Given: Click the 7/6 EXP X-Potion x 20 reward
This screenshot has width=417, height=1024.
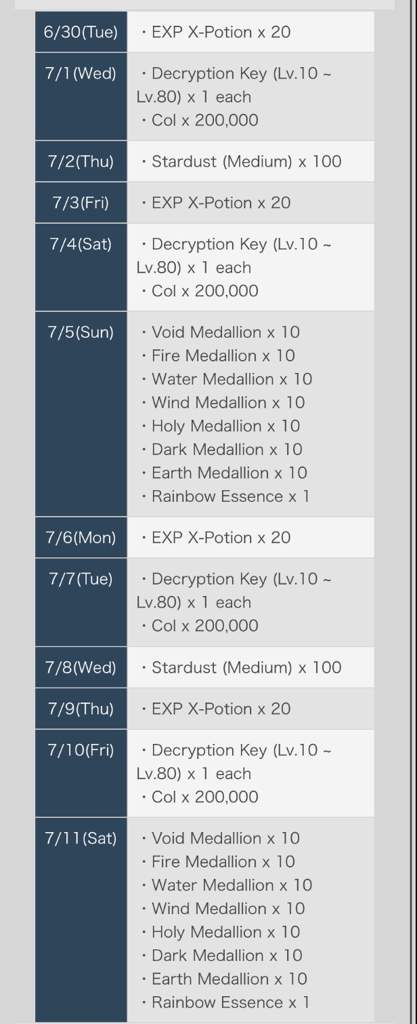Looking at the screenshot, I should click(216, 537).
